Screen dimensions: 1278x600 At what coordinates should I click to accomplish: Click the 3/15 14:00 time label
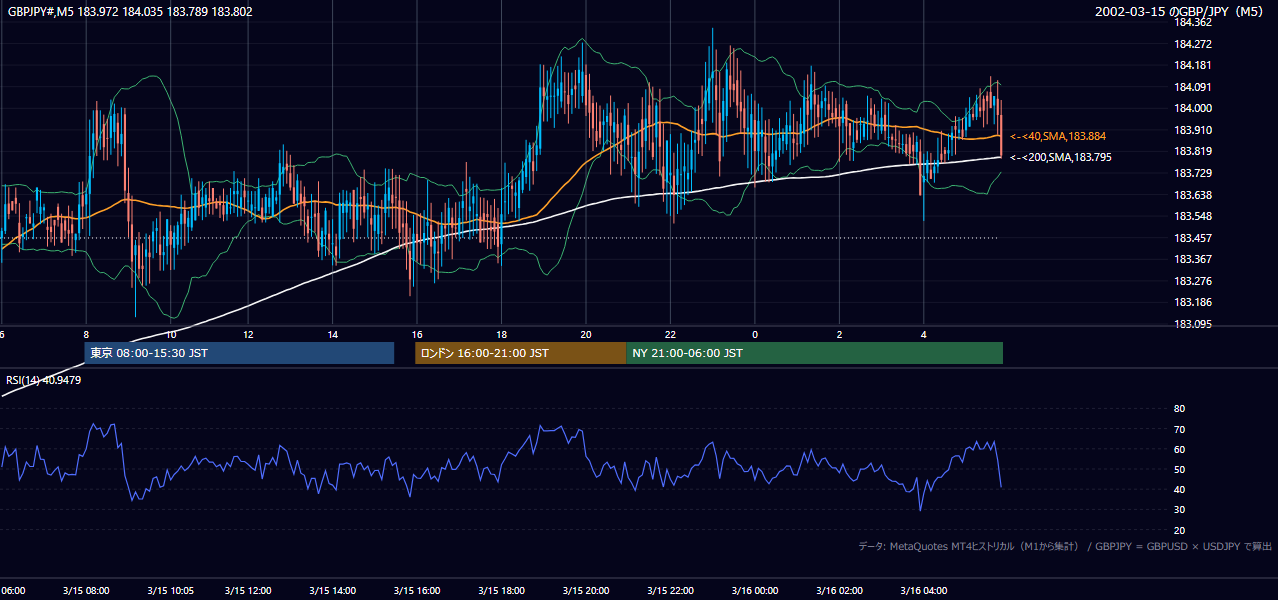(x=332, y=591)
